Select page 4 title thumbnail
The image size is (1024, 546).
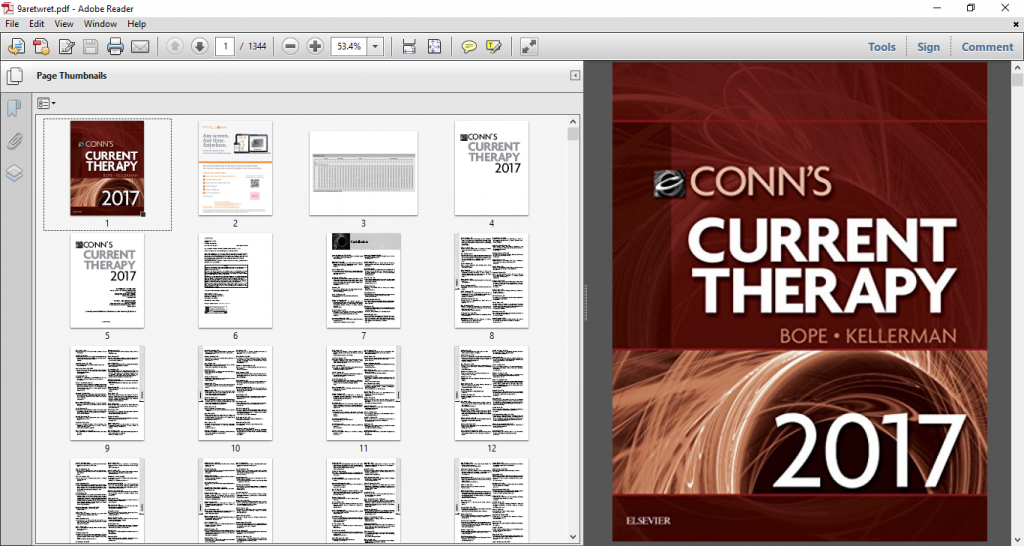point(492,168)
